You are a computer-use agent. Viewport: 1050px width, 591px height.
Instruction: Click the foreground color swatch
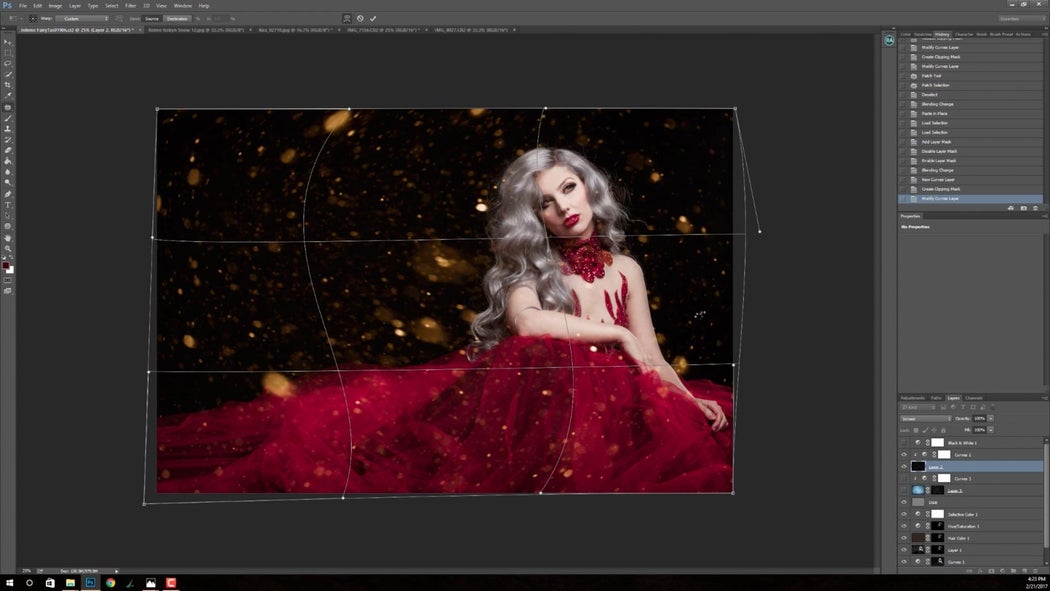pos(4,264)
